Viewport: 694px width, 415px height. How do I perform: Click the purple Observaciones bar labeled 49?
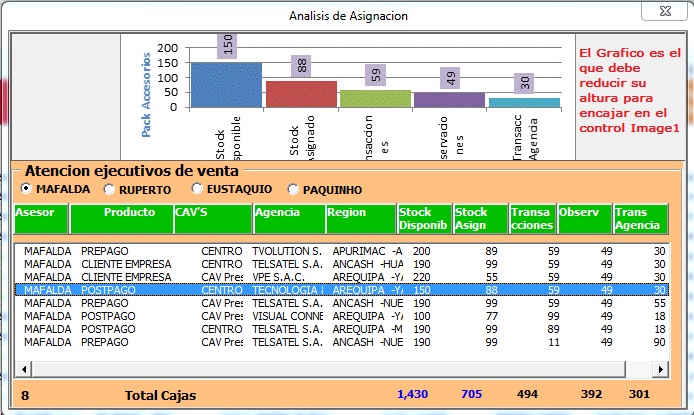[450, 100]
